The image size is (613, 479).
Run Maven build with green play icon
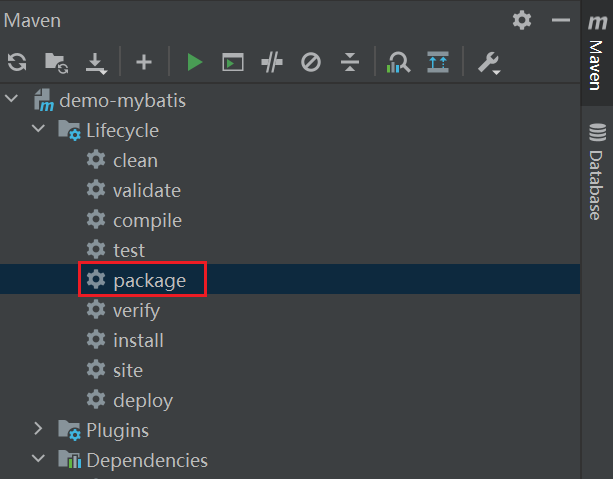point(194,63)
